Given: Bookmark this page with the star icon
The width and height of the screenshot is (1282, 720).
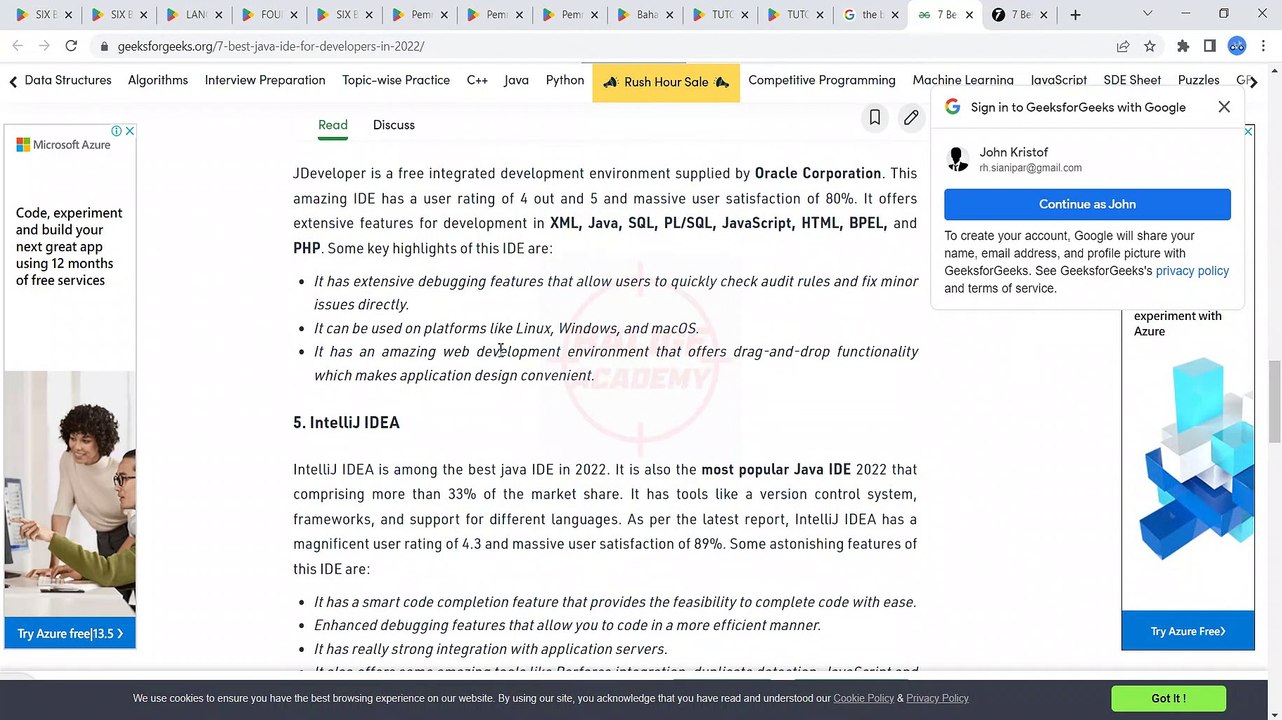Looking at the screenshot, I should tap(1150, 46).
